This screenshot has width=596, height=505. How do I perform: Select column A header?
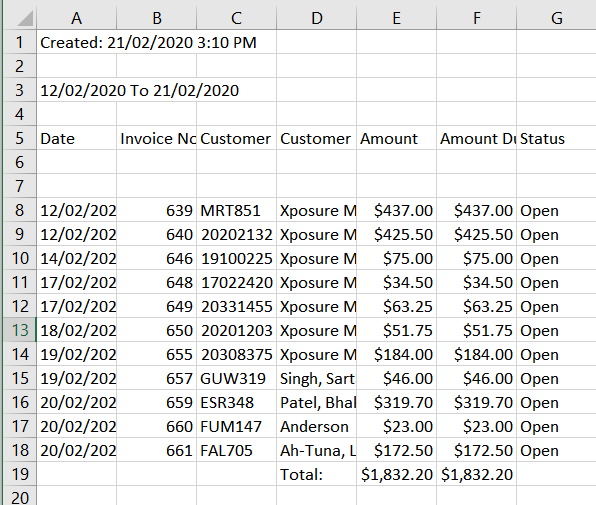click(76, 18)
